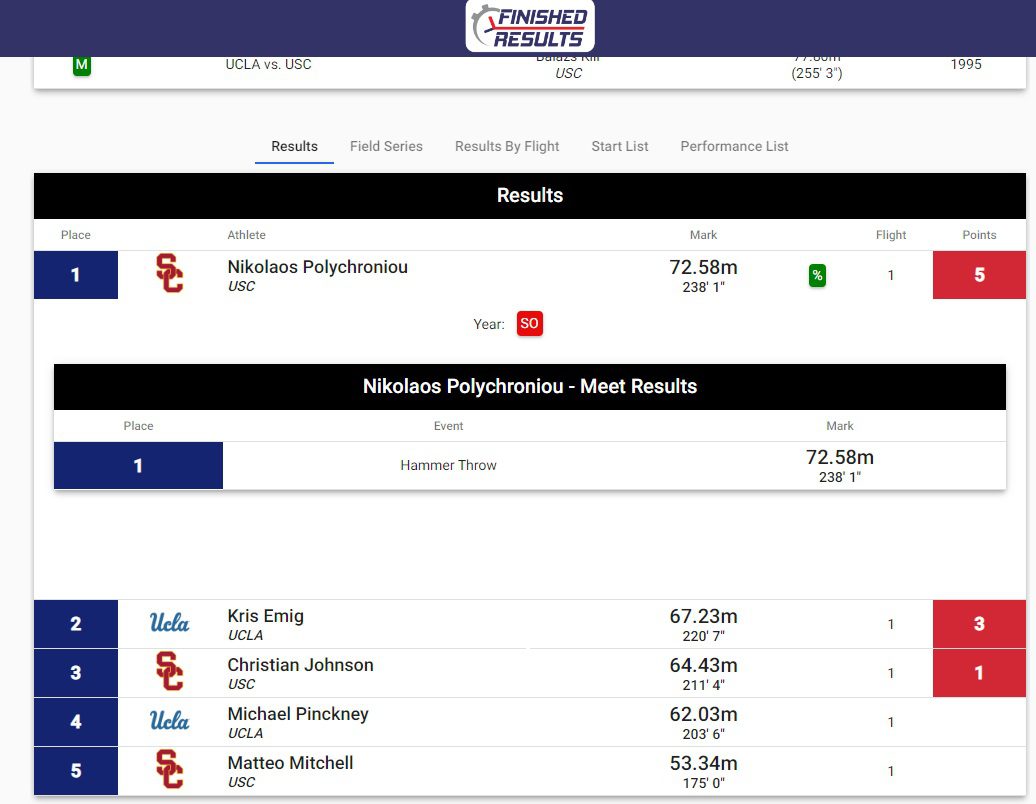Image resolution: width=1036 pixels, height=804 pixels.
Task: Click UCLA logo beside Kris Emig
Action: (x=169, y=623)
